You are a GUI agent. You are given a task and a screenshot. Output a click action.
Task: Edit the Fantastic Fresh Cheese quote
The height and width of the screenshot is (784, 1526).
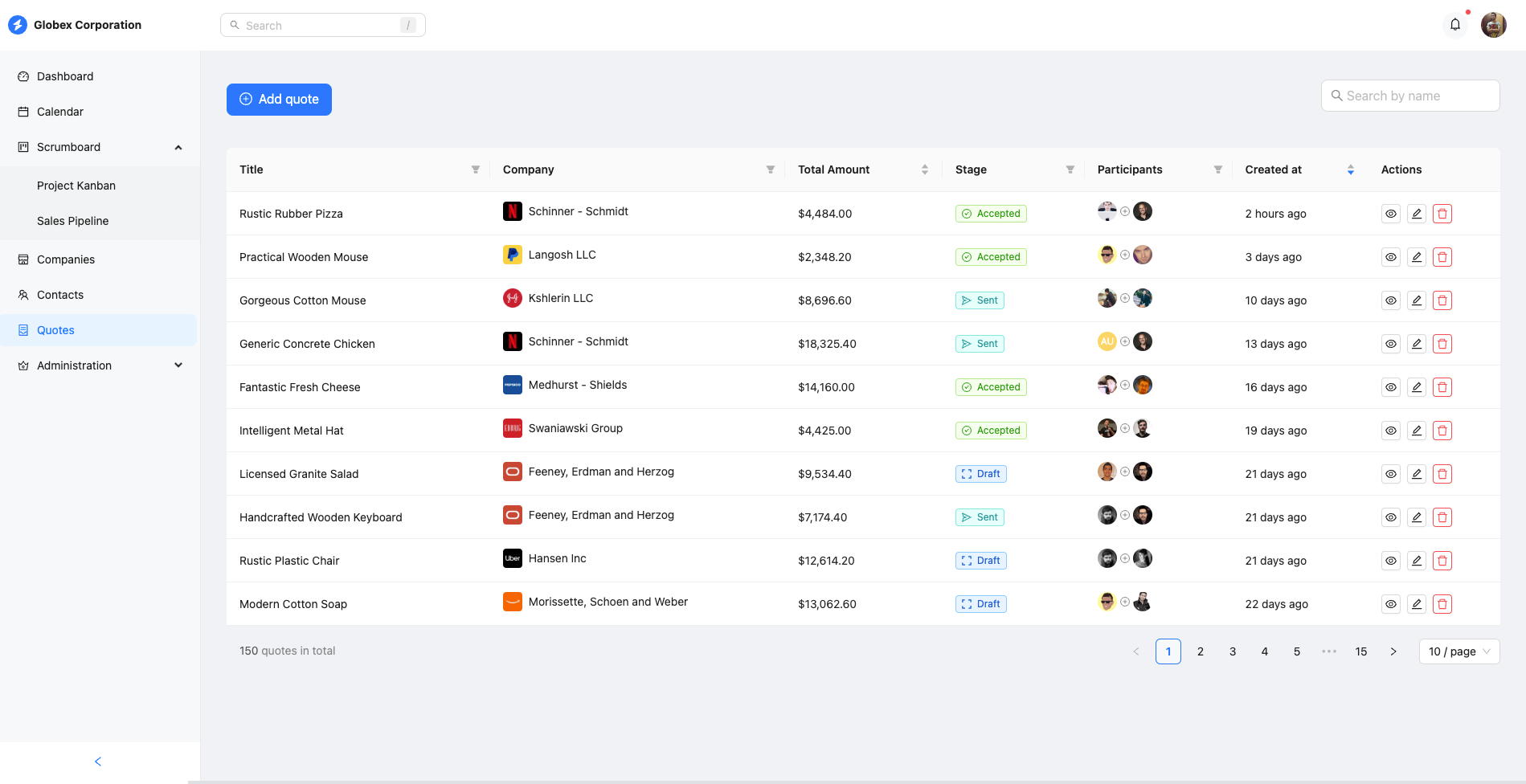[x=1417, y=387]
